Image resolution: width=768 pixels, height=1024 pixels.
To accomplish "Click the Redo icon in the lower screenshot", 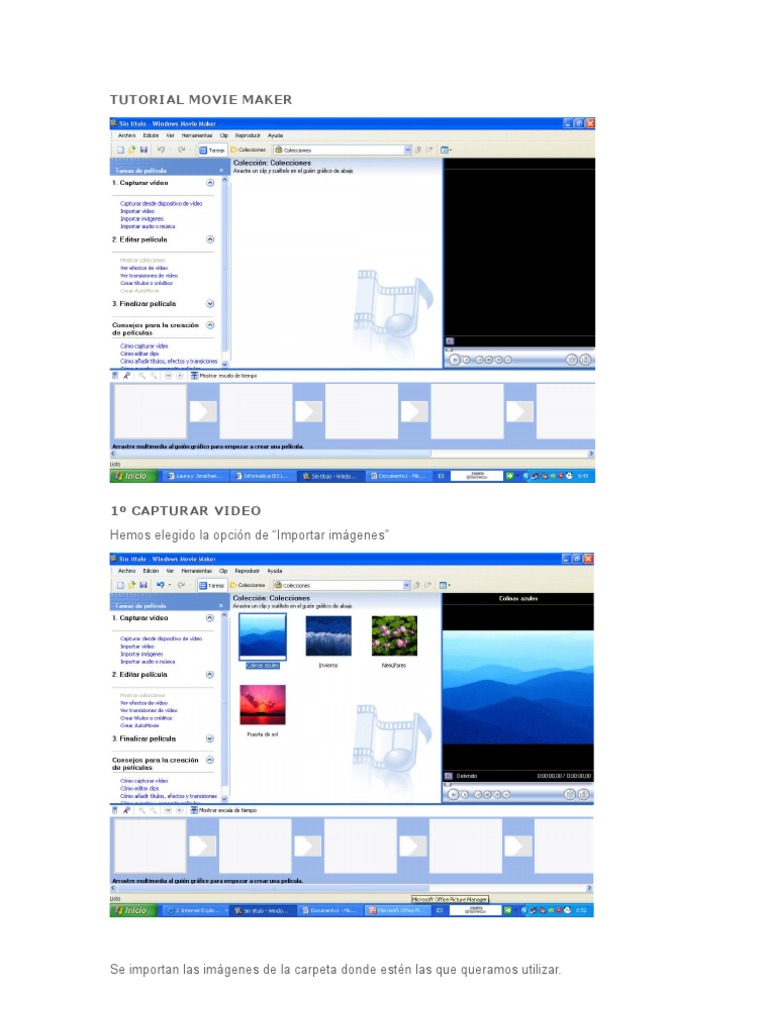I will tap(181, 585).
